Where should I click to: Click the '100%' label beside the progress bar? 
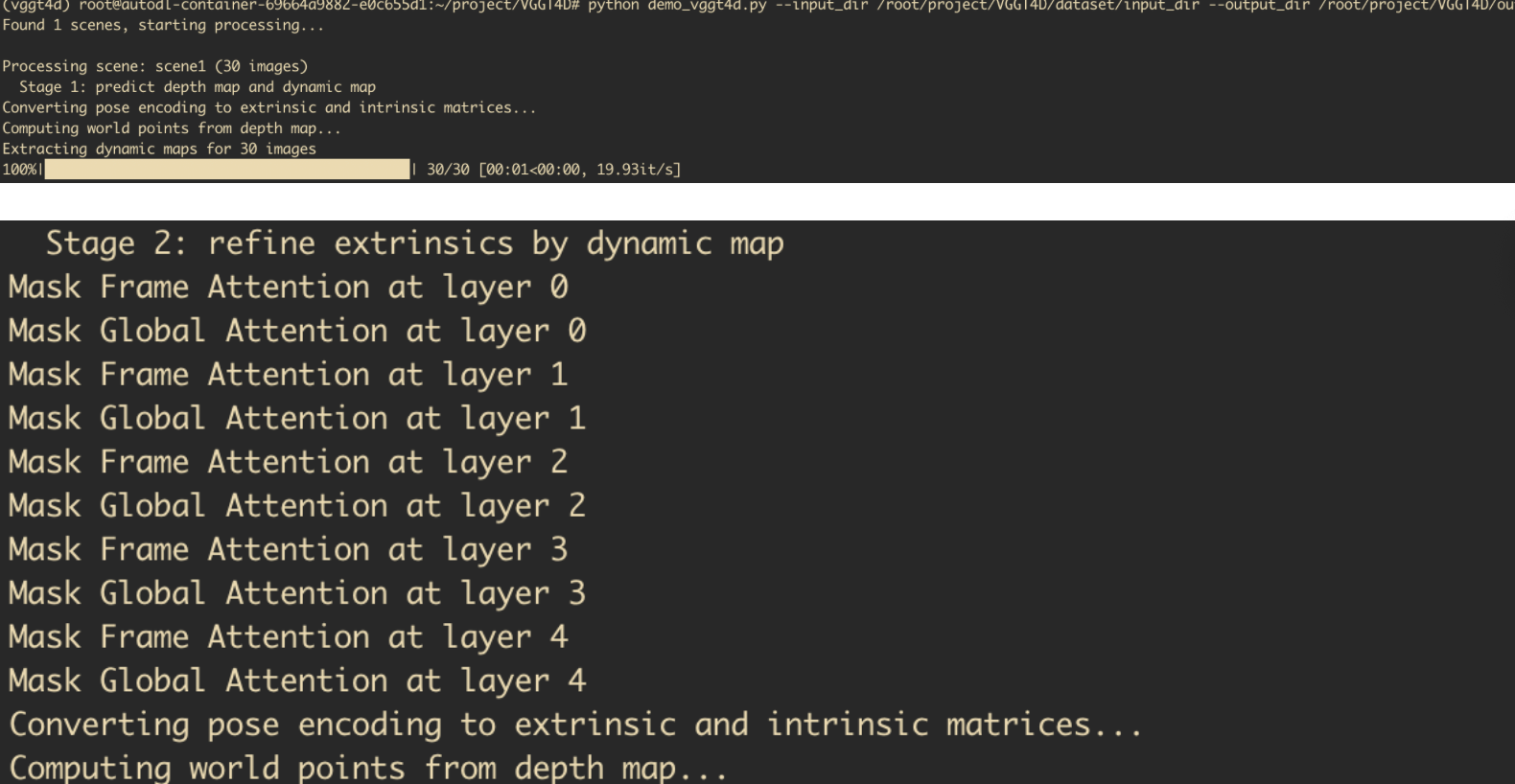[x=19, y=170]
